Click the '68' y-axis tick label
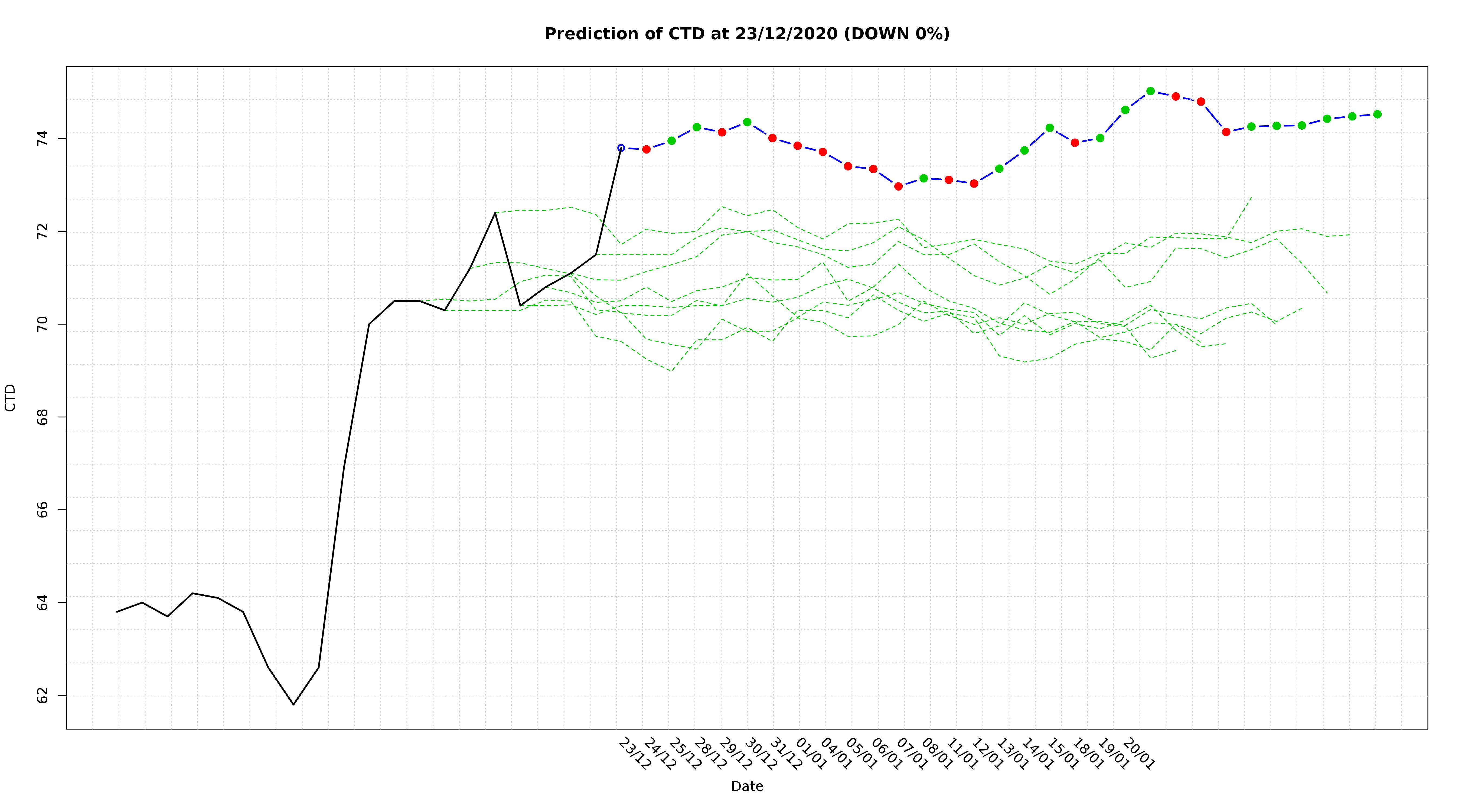This screenshot has height=812, width=1462. (x=43, y=417)
